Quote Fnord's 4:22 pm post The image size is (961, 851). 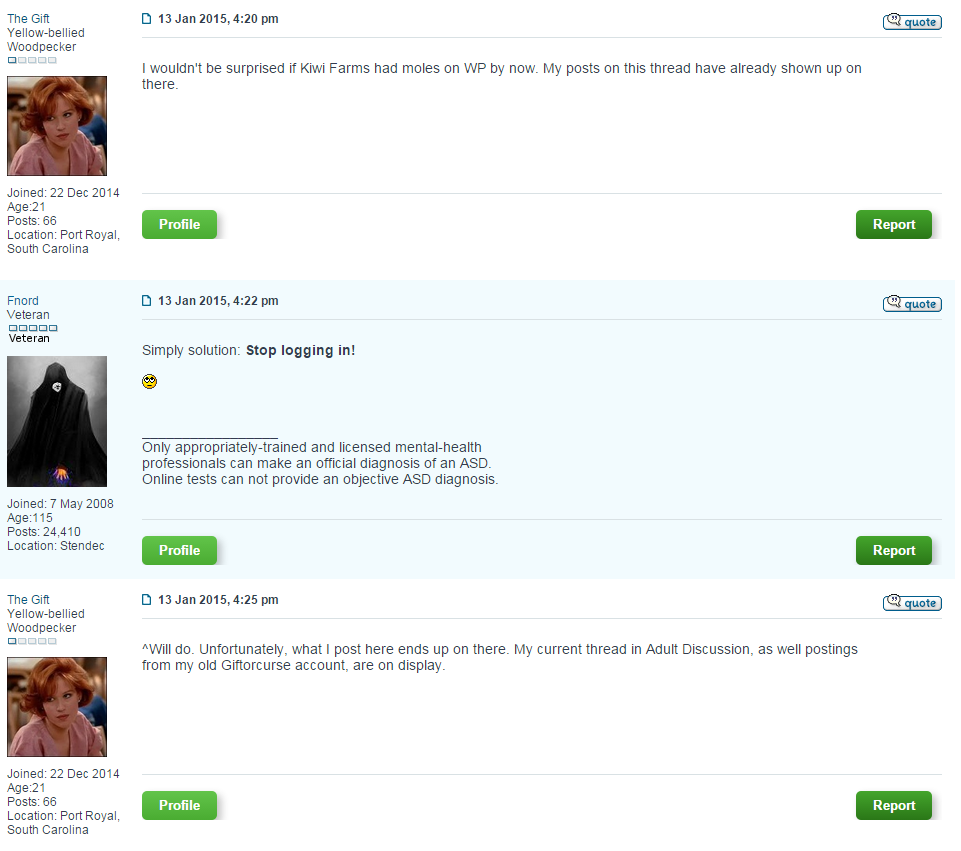click(x=912, y=304)
